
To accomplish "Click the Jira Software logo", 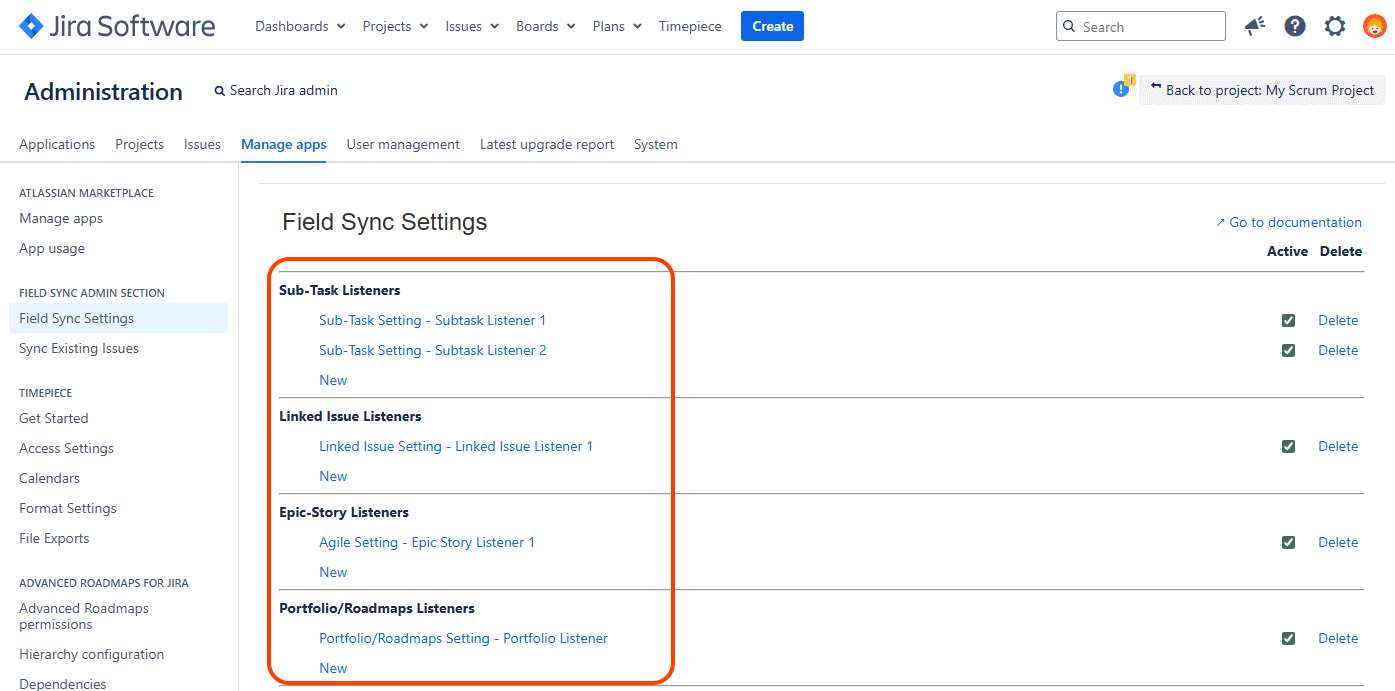I will point(117,26).
